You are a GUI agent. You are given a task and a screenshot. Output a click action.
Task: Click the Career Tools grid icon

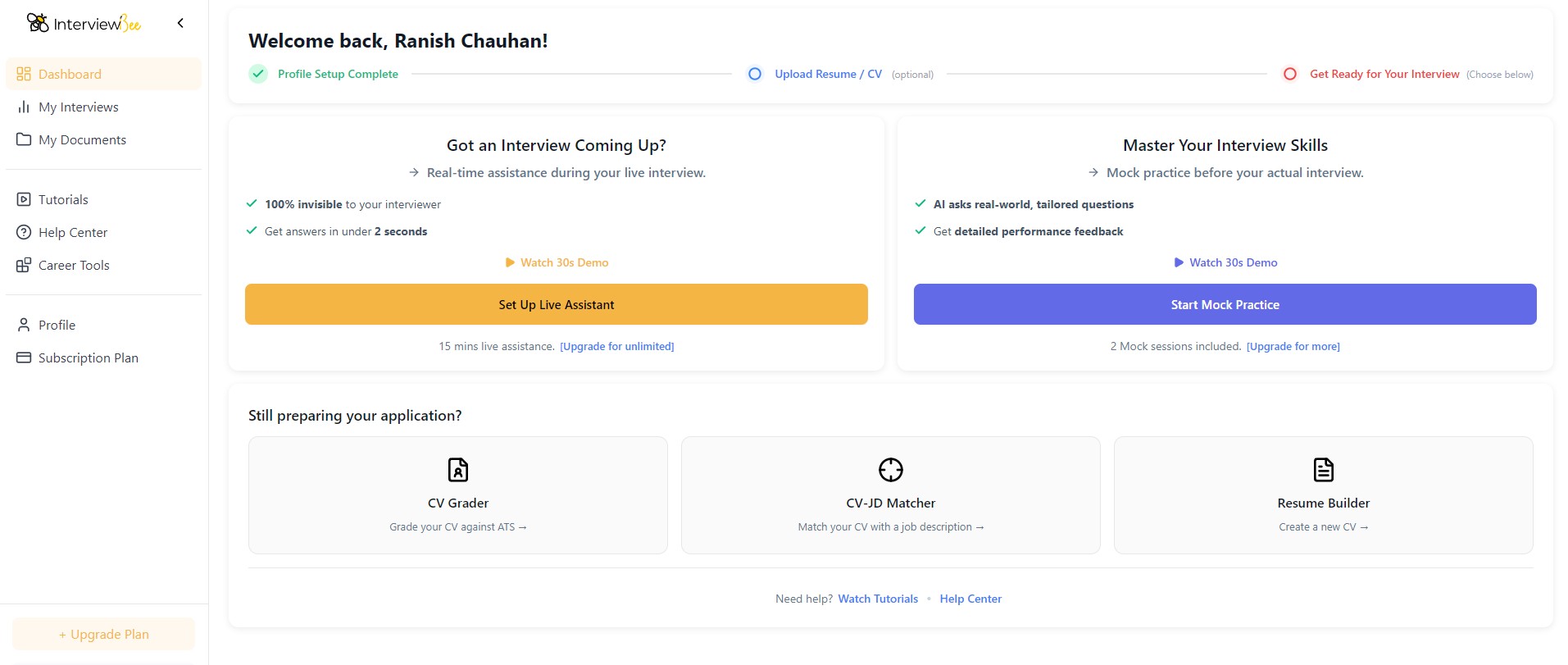[x=24, y=265]
